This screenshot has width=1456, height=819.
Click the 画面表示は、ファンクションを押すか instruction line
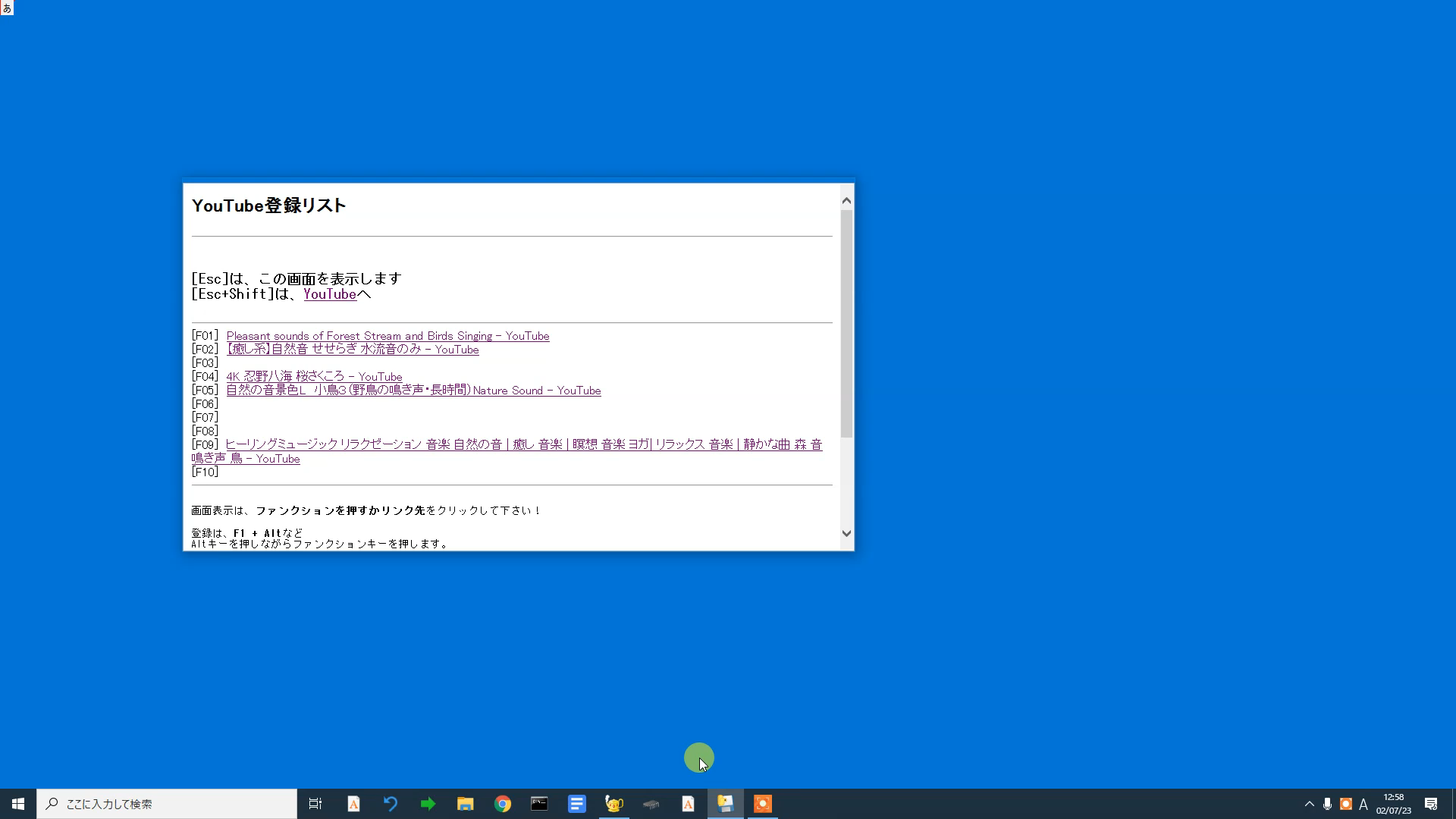tap(366, 510)
